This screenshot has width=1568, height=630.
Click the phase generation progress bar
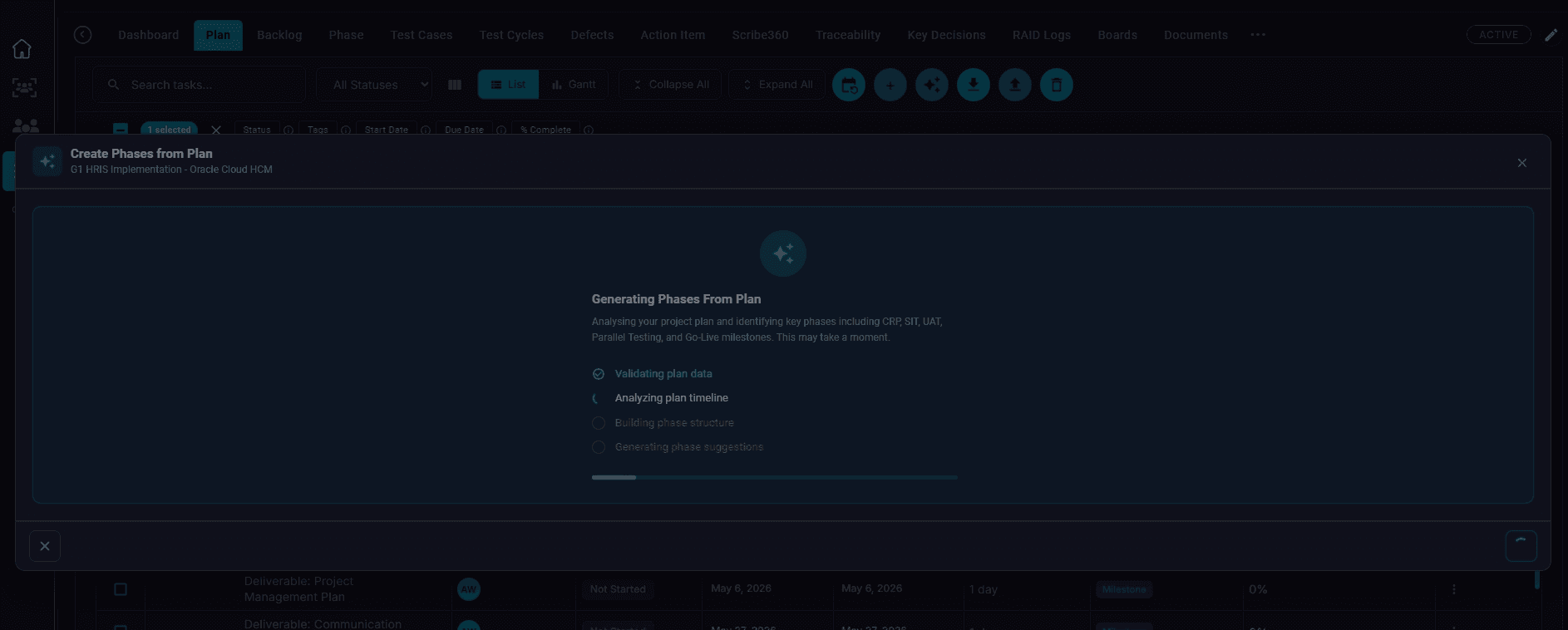pos(775,478)
